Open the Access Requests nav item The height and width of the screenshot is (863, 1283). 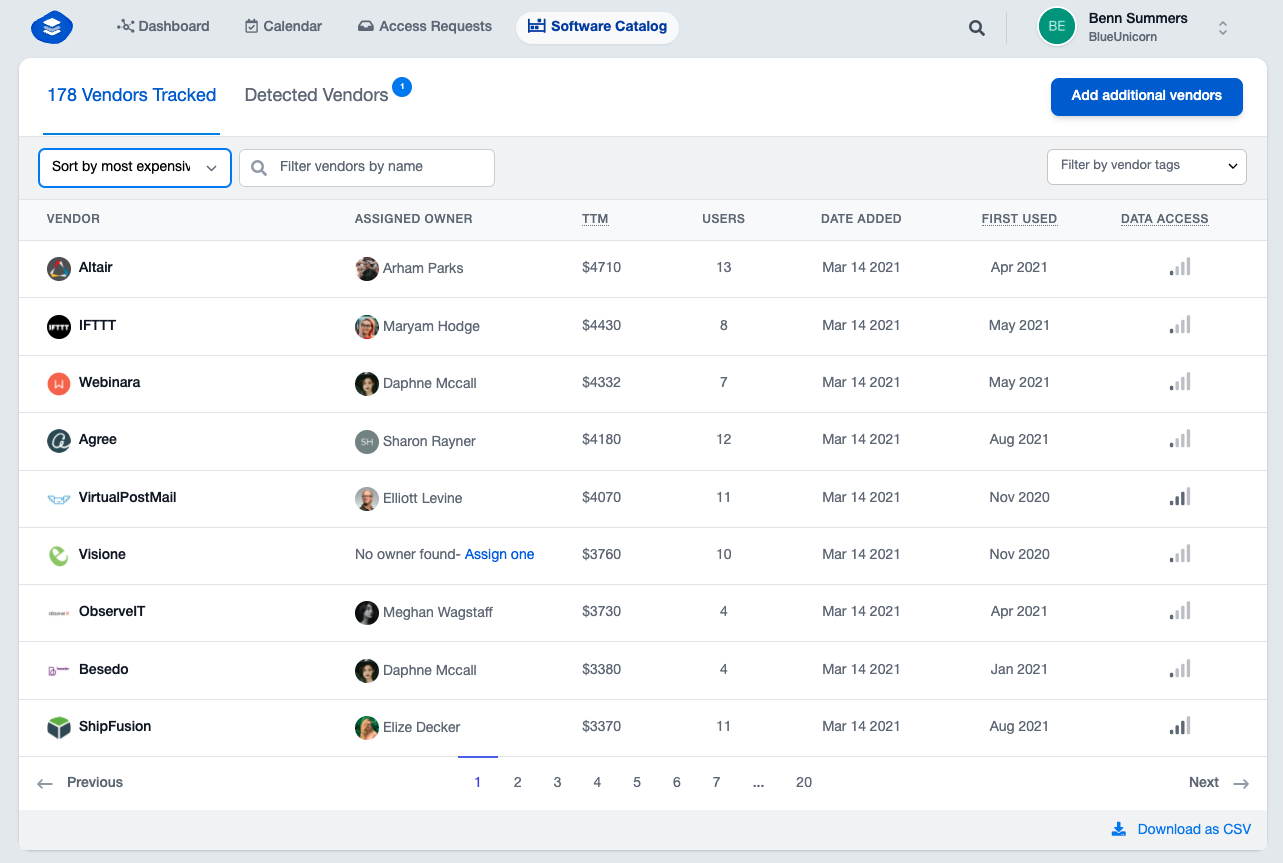pos(424,26)
